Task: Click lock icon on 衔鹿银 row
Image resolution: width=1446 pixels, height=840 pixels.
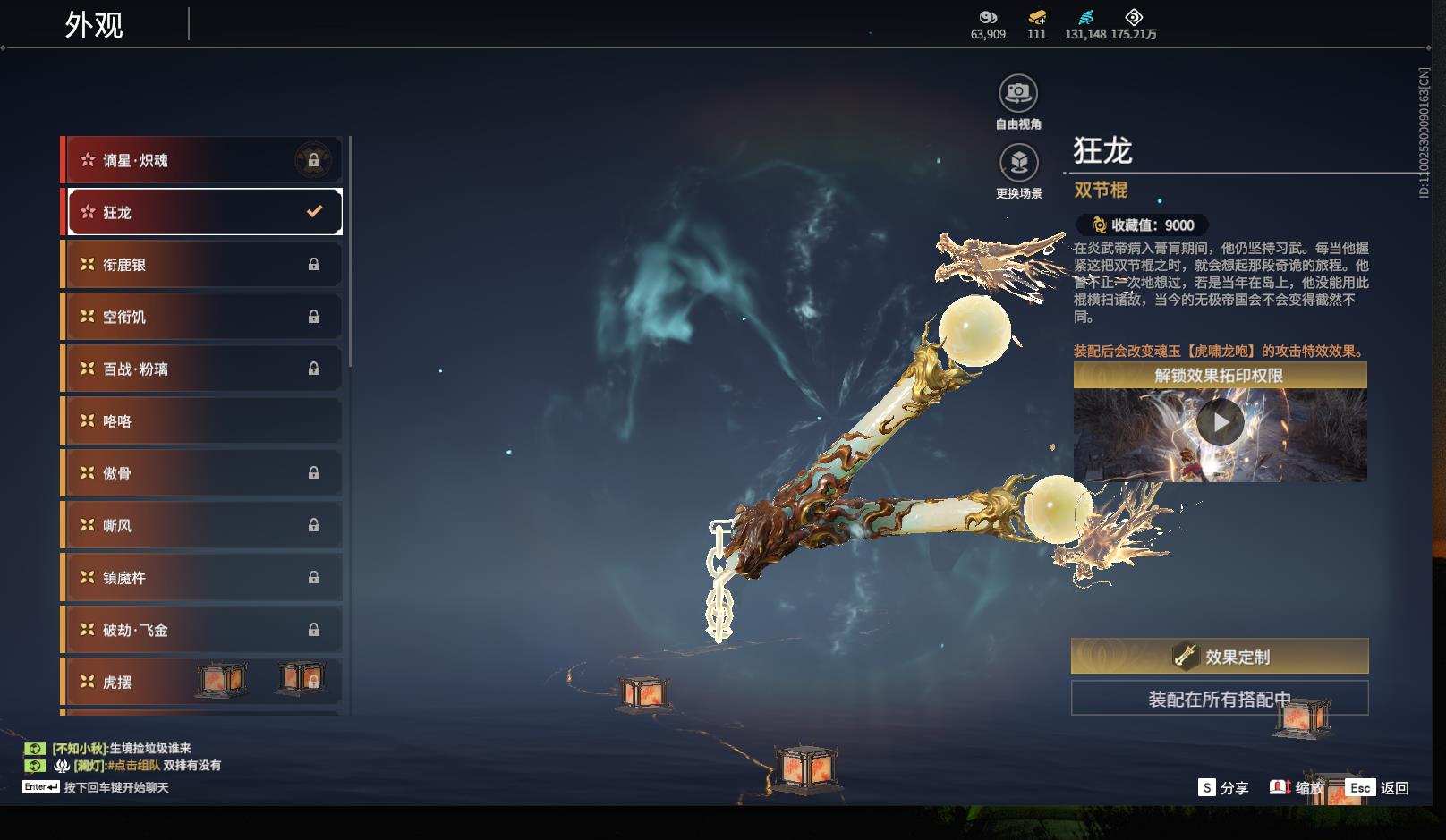Action: point(314,264)
